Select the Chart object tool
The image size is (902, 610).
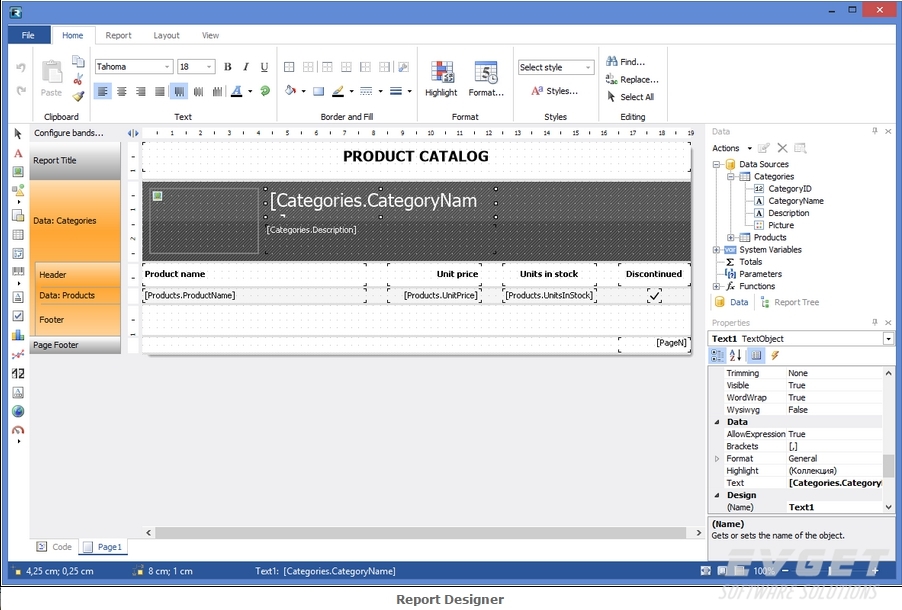coord(18,335)
